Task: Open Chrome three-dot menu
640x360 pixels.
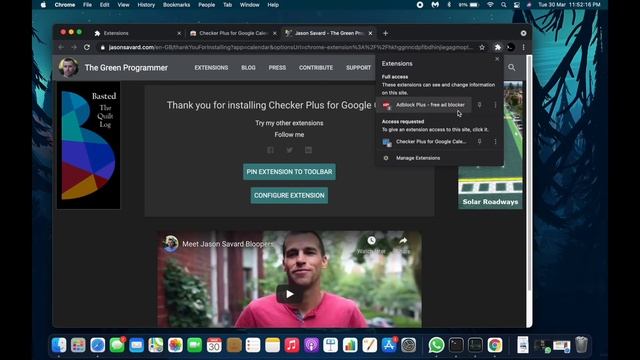Action: point(524,47)
